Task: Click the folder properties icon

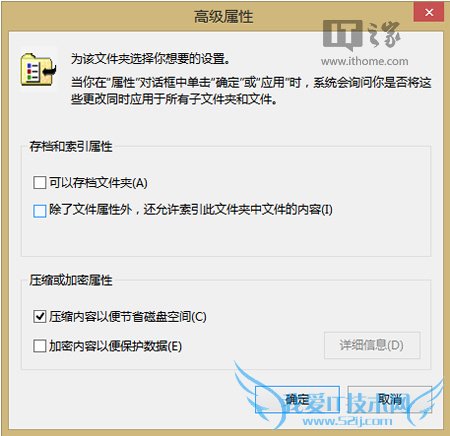Action: click(x=38, y=70)
